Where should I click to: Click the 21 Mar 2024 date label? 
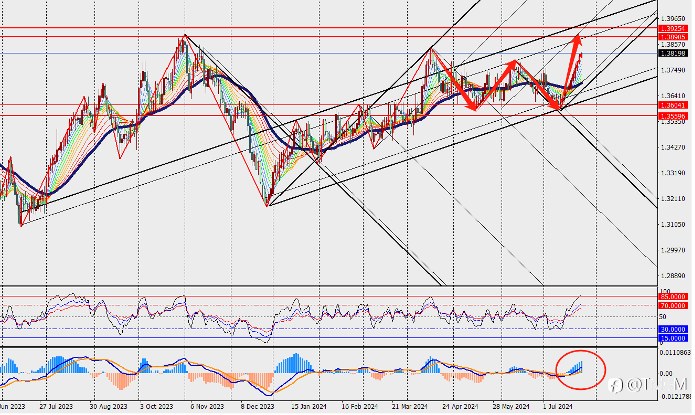point(410,406)
